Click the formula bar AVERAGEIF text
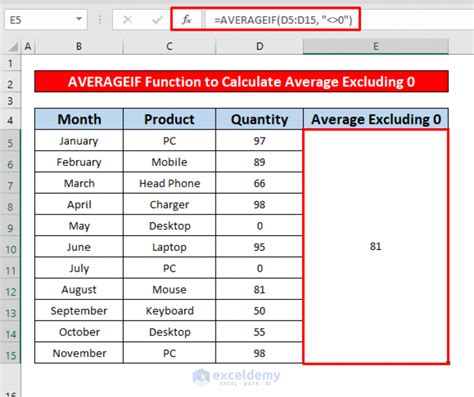The height and width of the screenshot is (397, 474). coord(283,20)
